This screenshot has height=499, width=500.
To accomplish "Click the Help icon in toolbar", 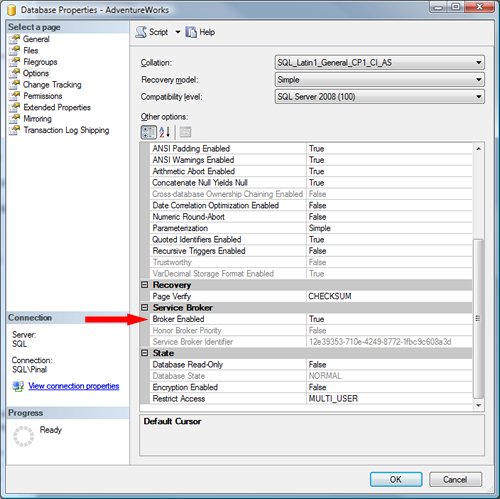I will (x=191, y=32).
